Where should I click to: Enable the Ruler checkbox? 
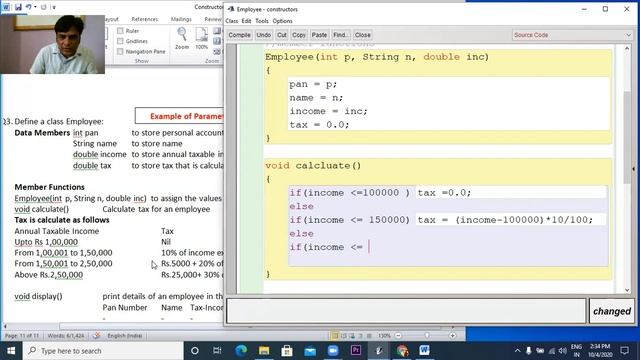pos(120,31)
